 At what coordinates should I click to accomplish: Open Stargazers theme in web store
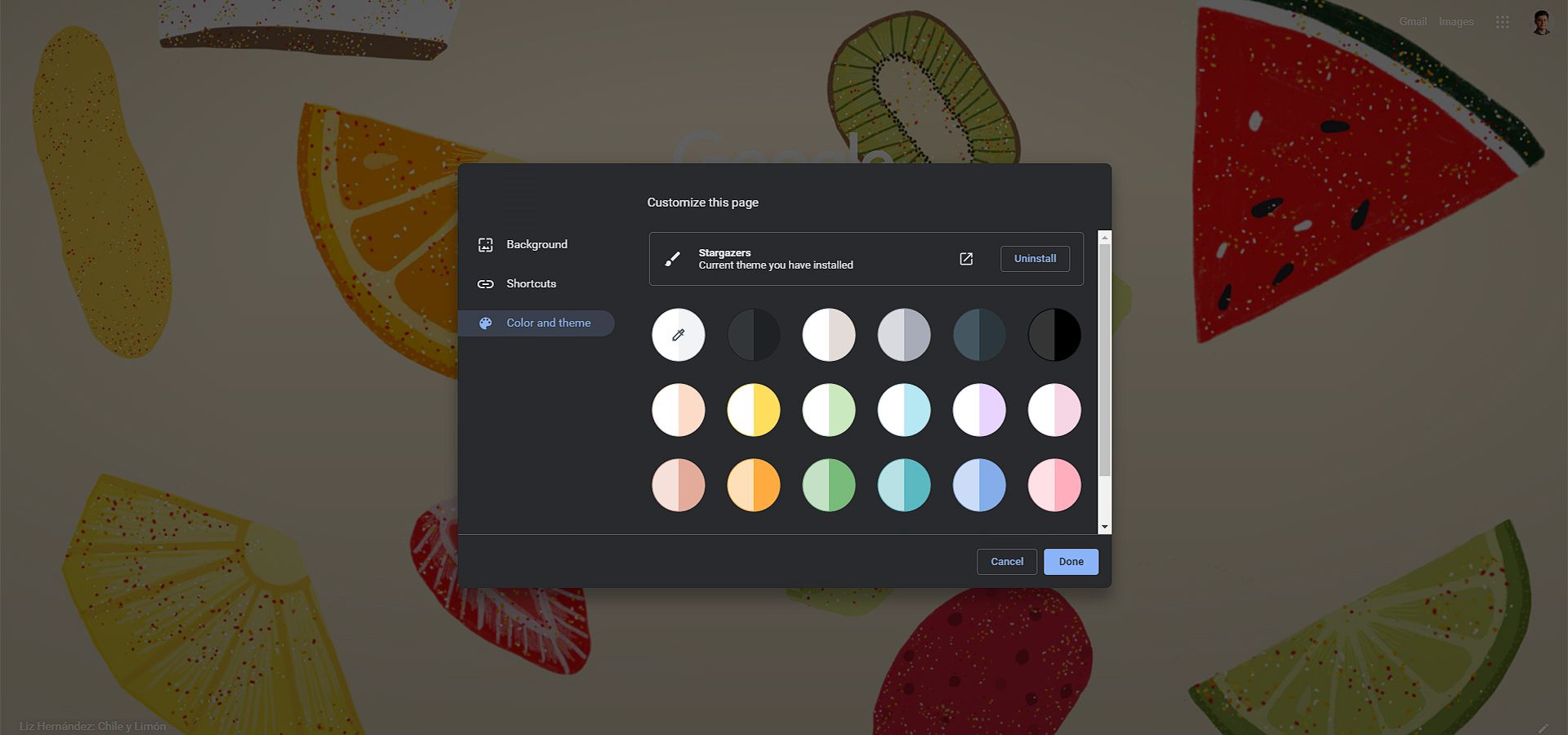coord(966,259)
